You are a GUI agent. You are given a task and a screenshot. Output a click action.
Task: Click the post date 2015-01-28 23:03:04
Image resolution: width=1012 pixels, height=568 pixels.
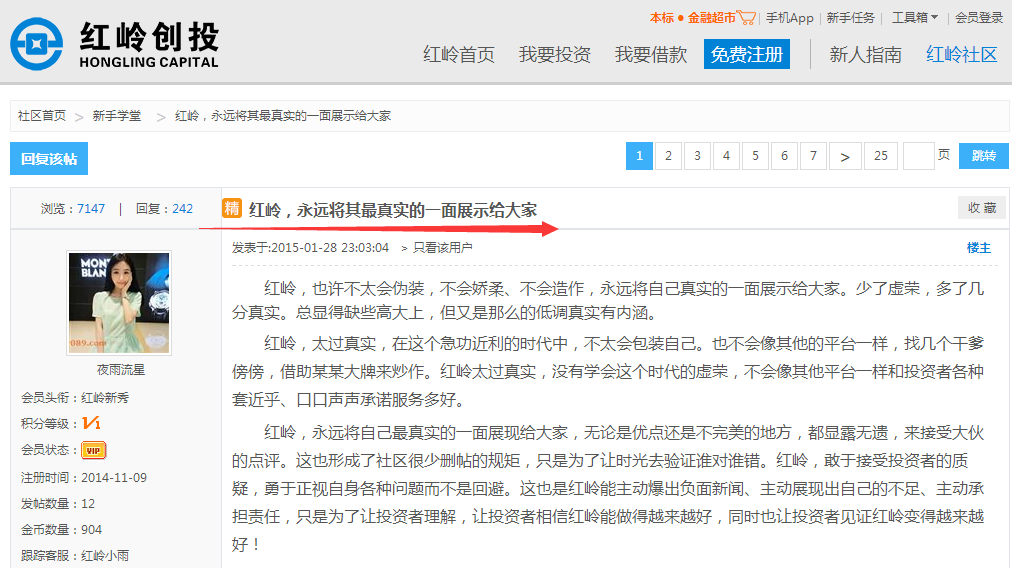point(330,248)
